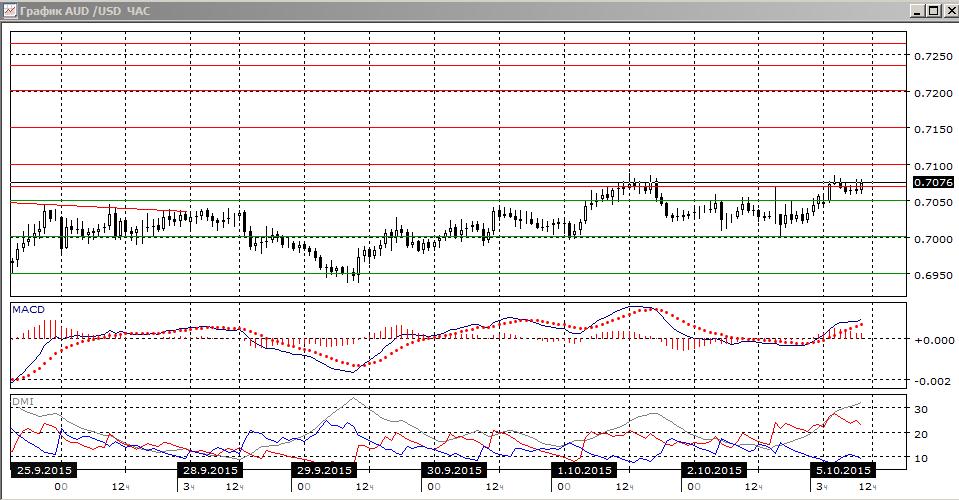Select the 2.10.2015 date marker

[714, 470]
